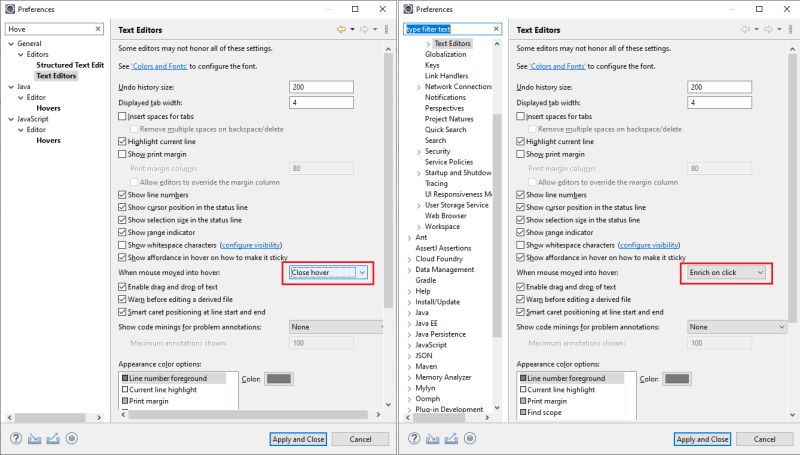The image size is (800, 455).
Task: Click the vertical scrollbar of the right window's tree
Action: pos(497,224)
